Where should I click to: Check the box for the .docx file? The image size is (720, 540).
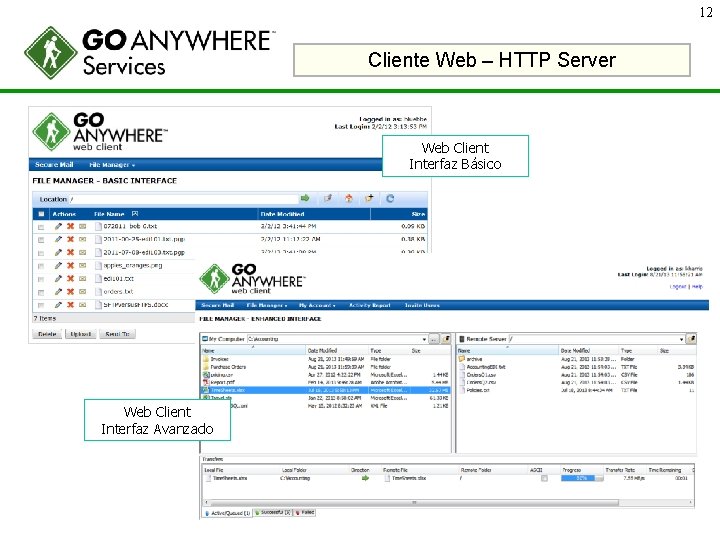coord(41,305)
